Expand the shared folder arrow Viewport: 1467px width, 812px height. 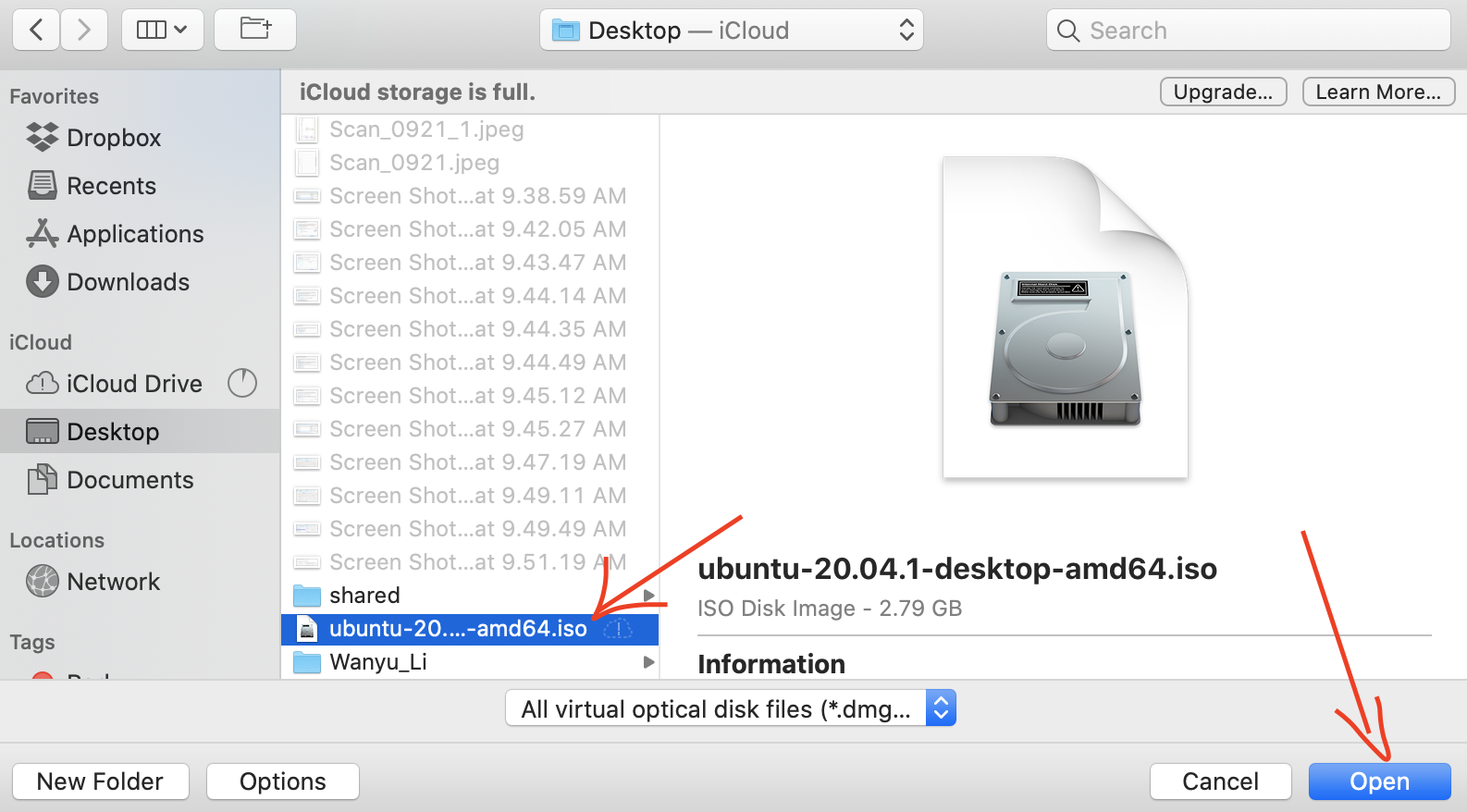point(648,596)
